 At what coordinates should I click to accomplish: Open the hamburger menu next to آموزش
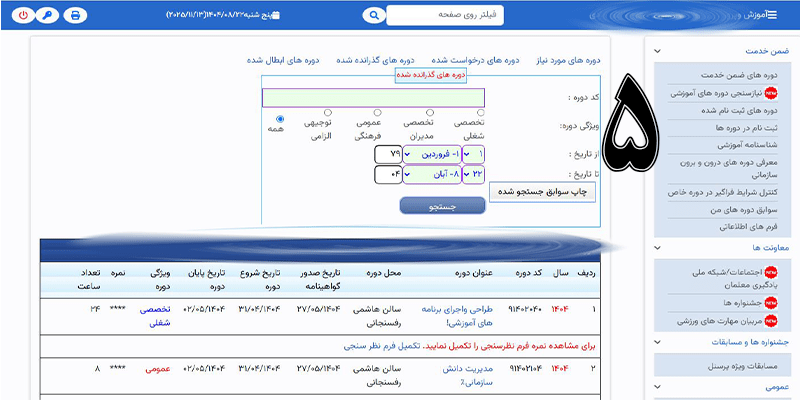772,15
